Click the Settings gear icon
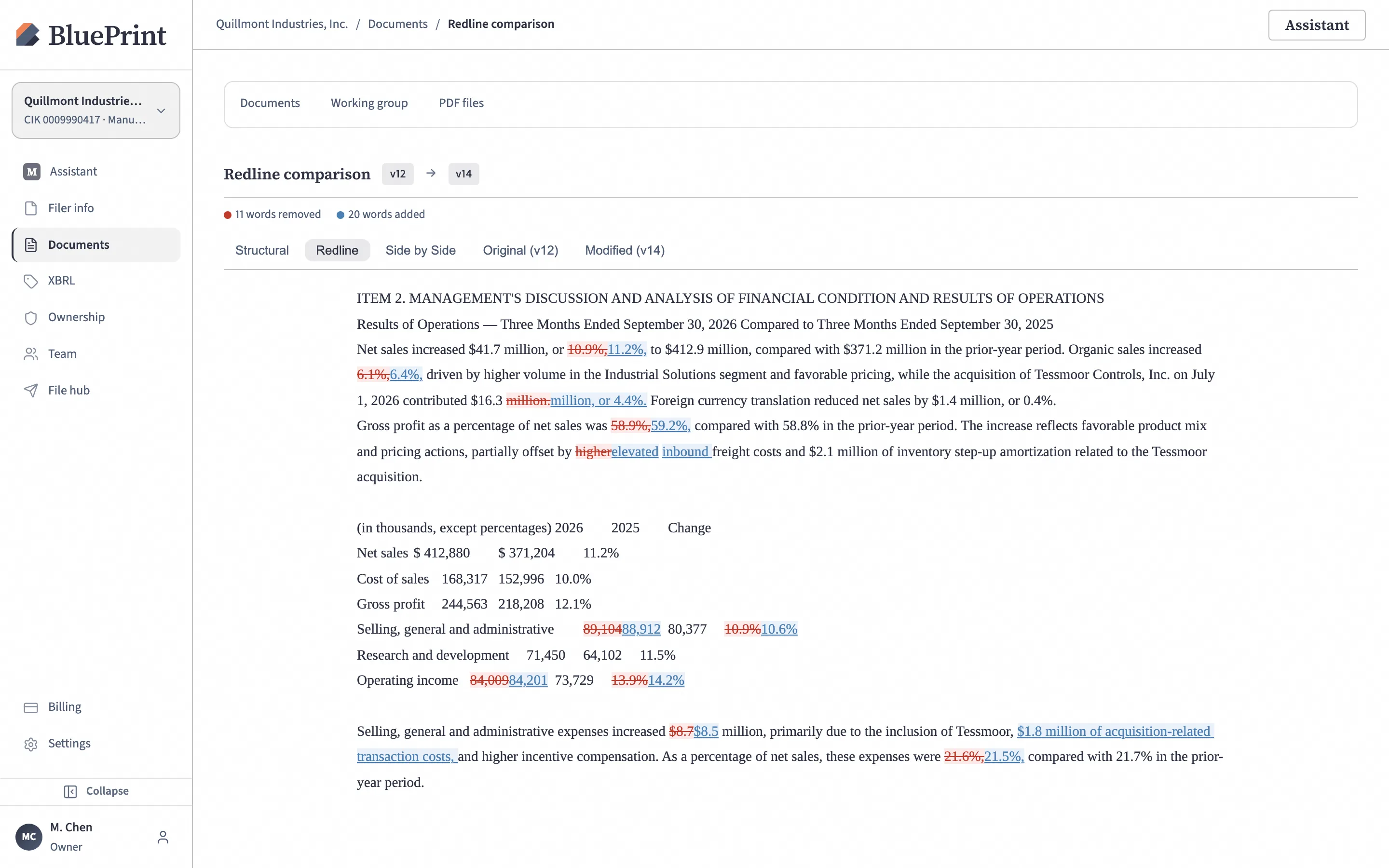Image resolution: width=1389 pixels, height=868 pixels. click(31, 744)
